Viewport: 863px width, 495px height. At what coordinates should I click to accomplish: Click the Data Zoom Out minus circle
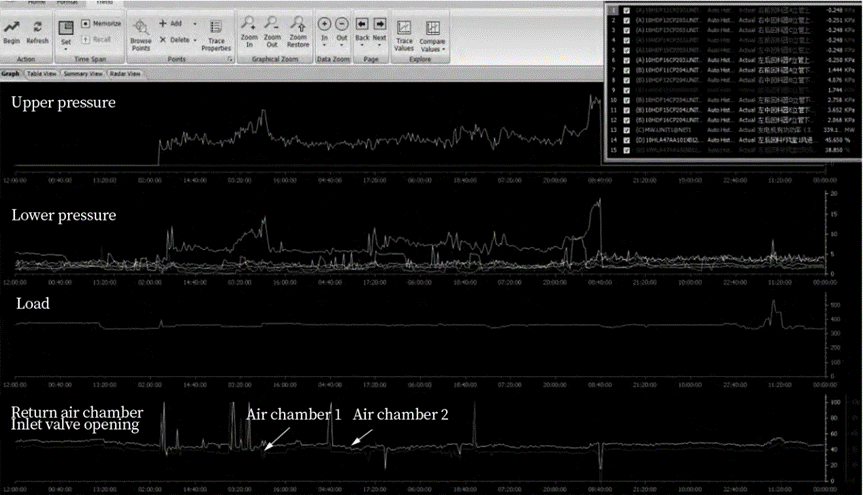click(342, 24)
